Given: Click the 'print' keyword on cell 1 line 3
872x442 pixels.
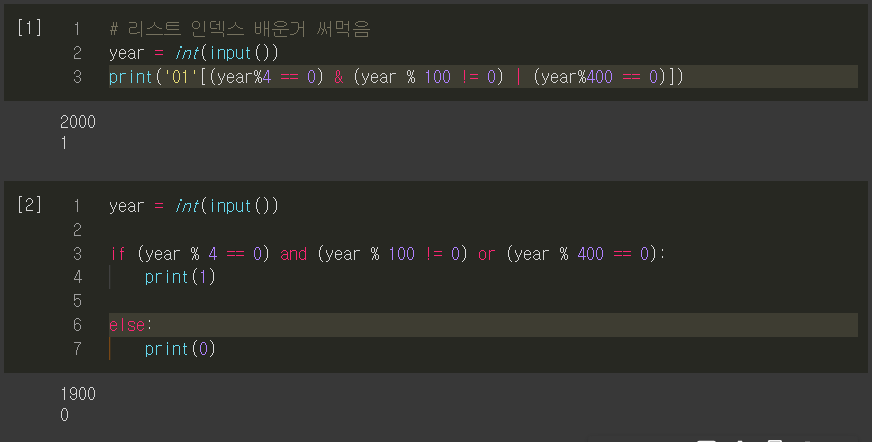Looking at the screenshot, I should point(131,77).
